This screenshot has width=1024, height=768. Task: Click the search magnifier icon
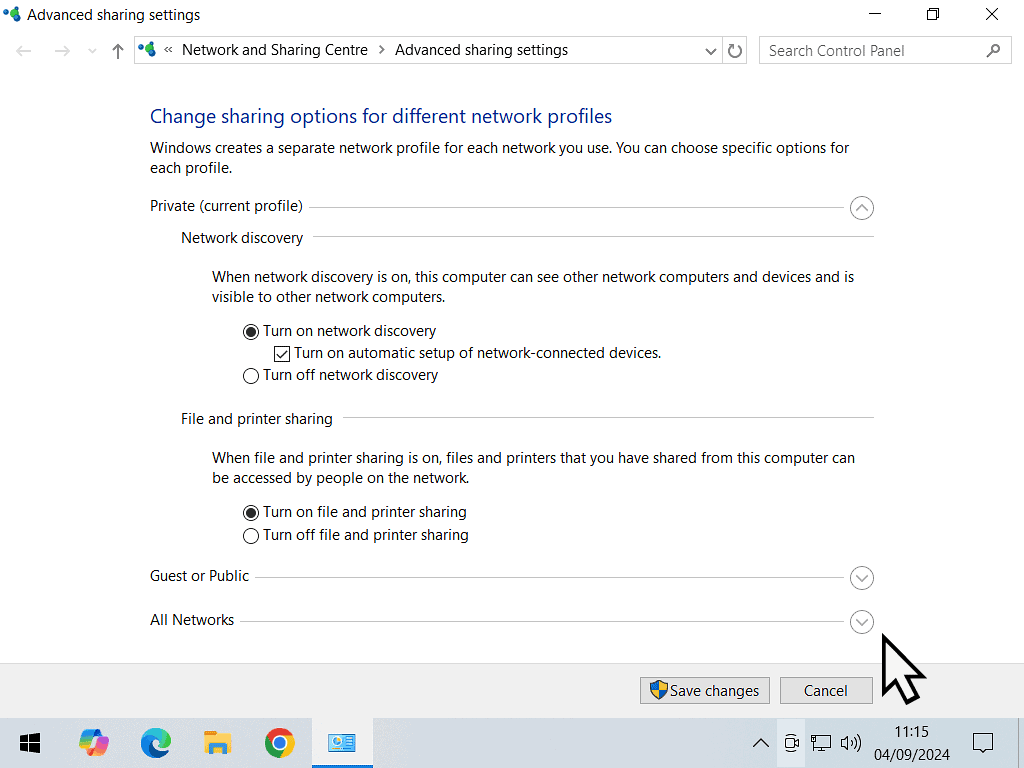click(x=993, y=51)
